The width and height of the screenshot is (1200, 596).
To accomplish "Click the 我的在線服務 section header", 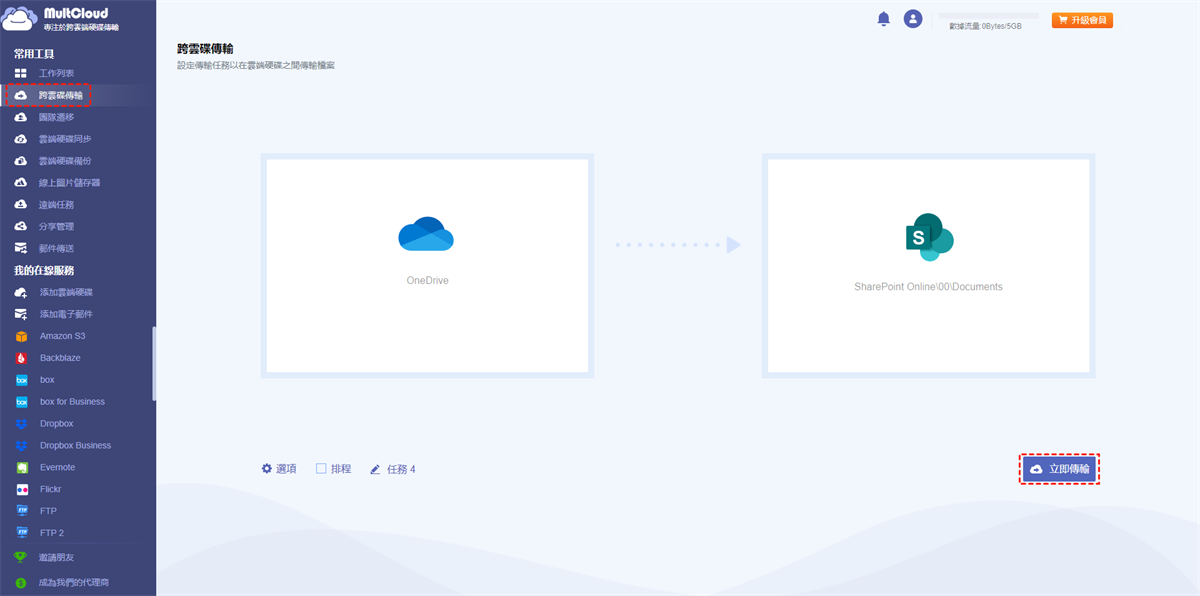I will [44, 270].
